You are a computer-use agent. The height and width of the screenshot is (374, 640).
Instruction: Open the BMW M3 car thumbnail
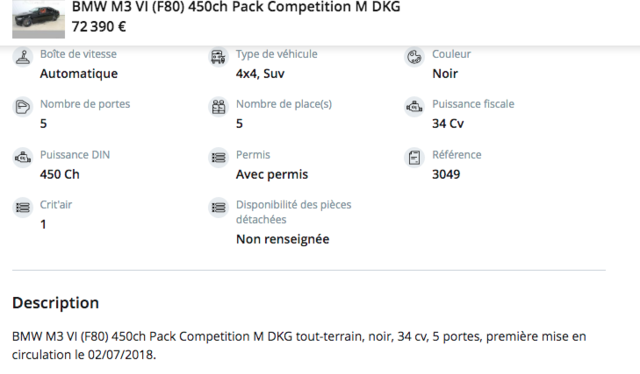[38, 19]
